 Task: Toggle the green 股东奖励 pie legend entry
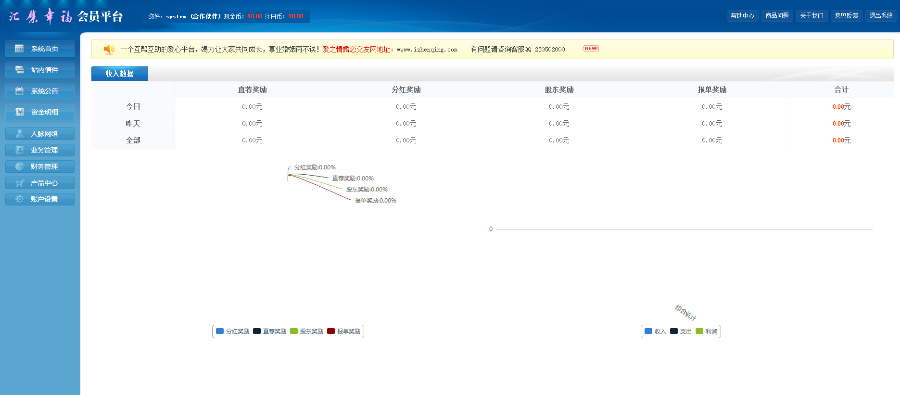[x=307, y=331]
